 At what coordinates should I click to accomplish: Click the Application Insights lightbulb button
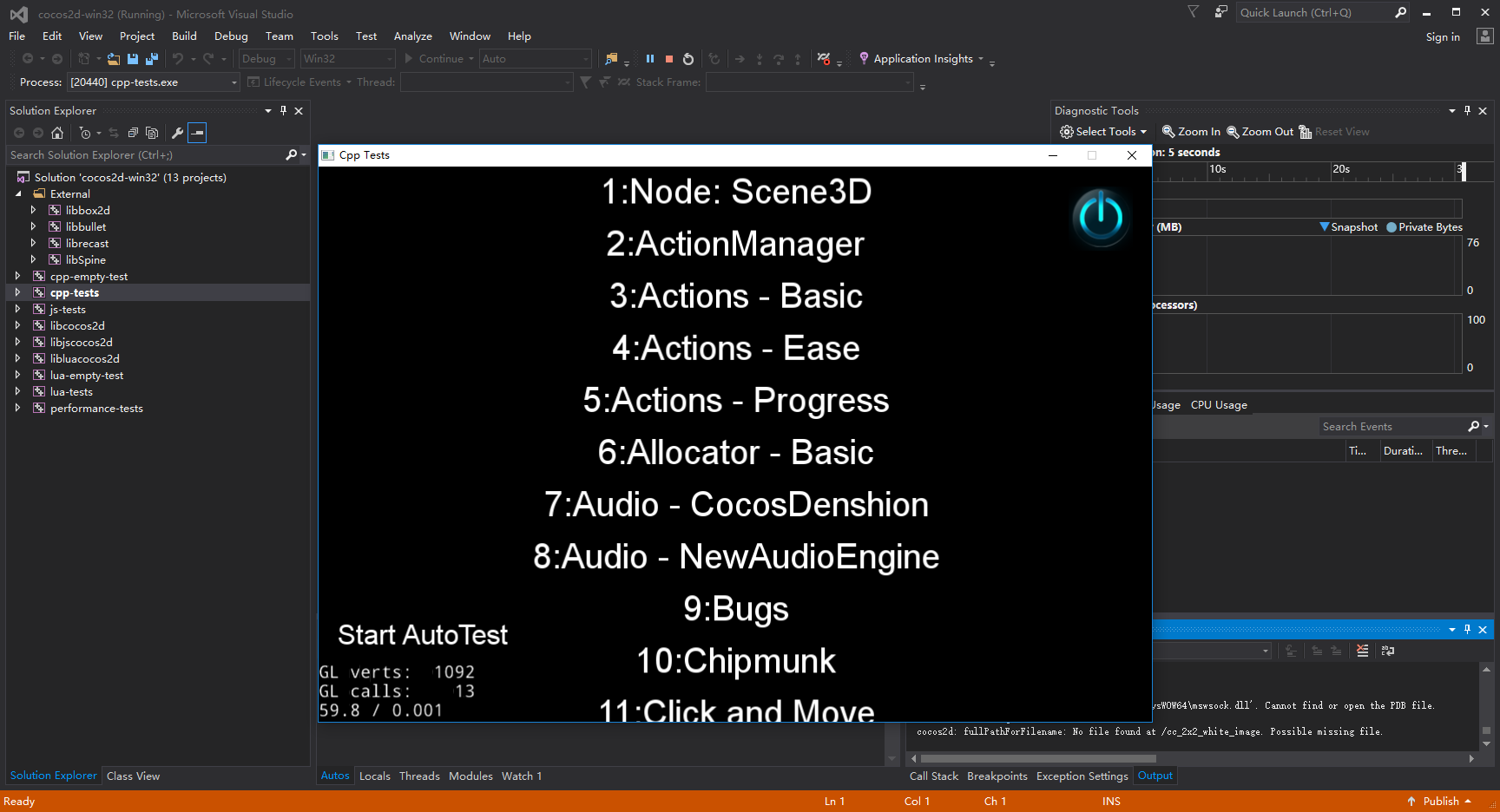tap(920, 59)
